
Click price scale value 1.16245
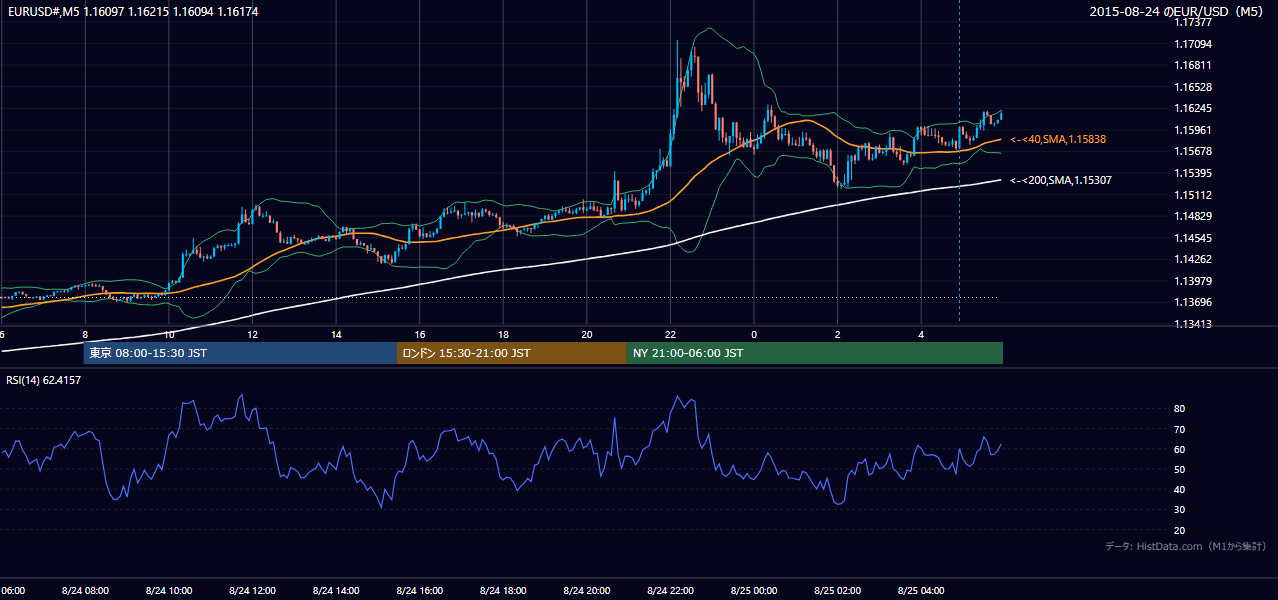point(1193,109)
